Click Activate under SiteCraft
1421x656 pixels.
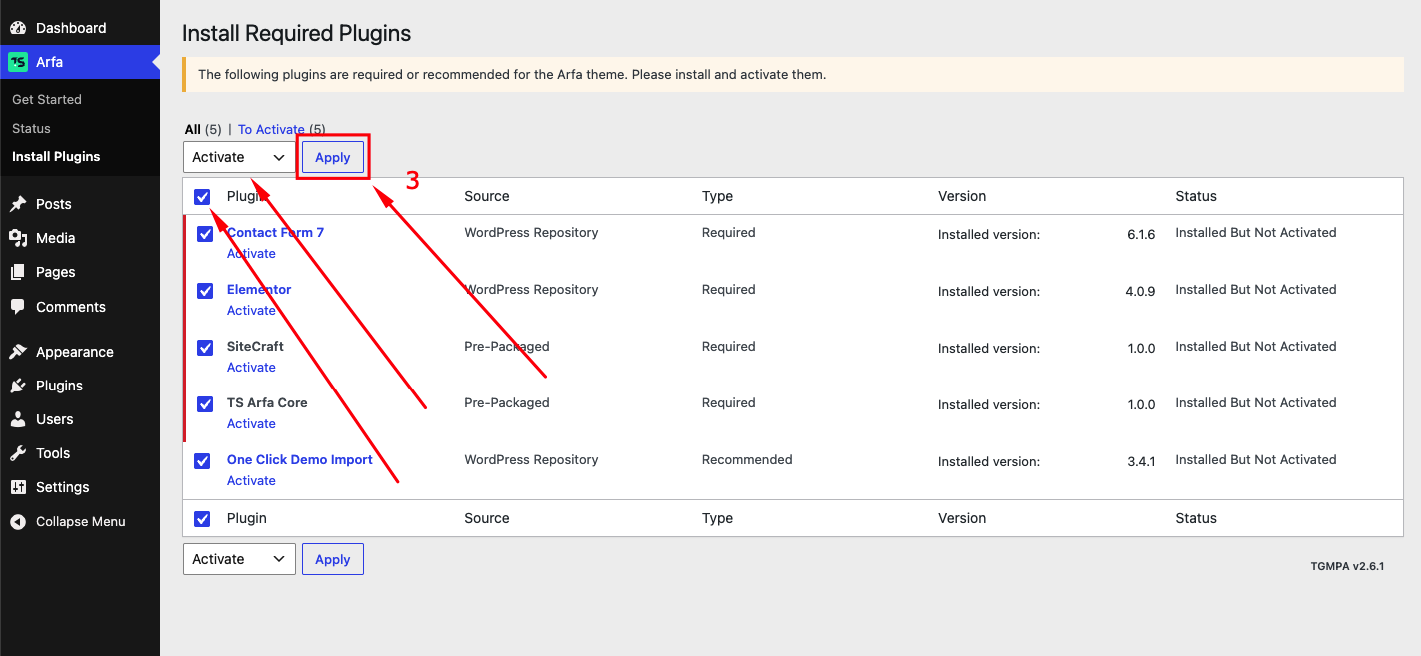[251, 367]
